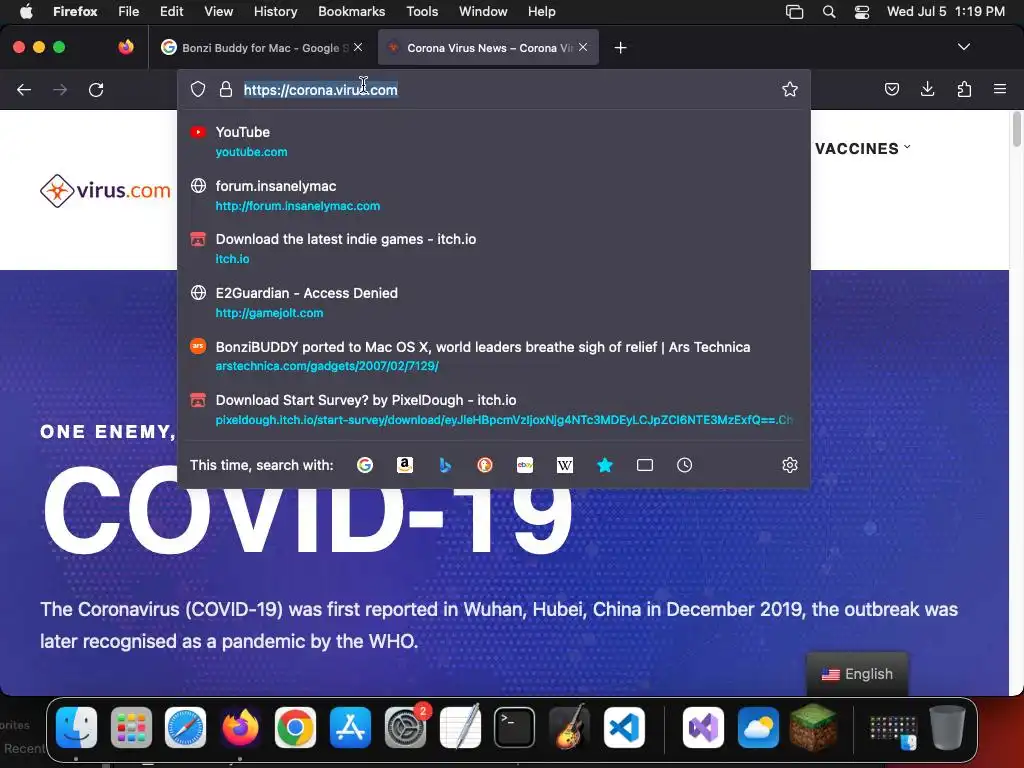The width and height of the screenshot is (1024, 768).
Task: Launch Google Chrome from the Dock
Action: 295,728
